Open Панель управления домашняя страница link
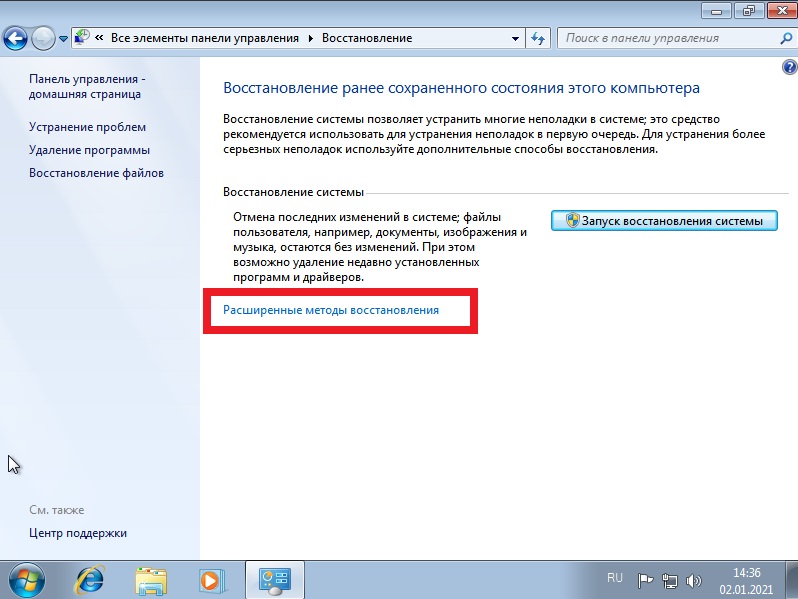This screenshot has width=798, height=599. [x=87, y=87]
